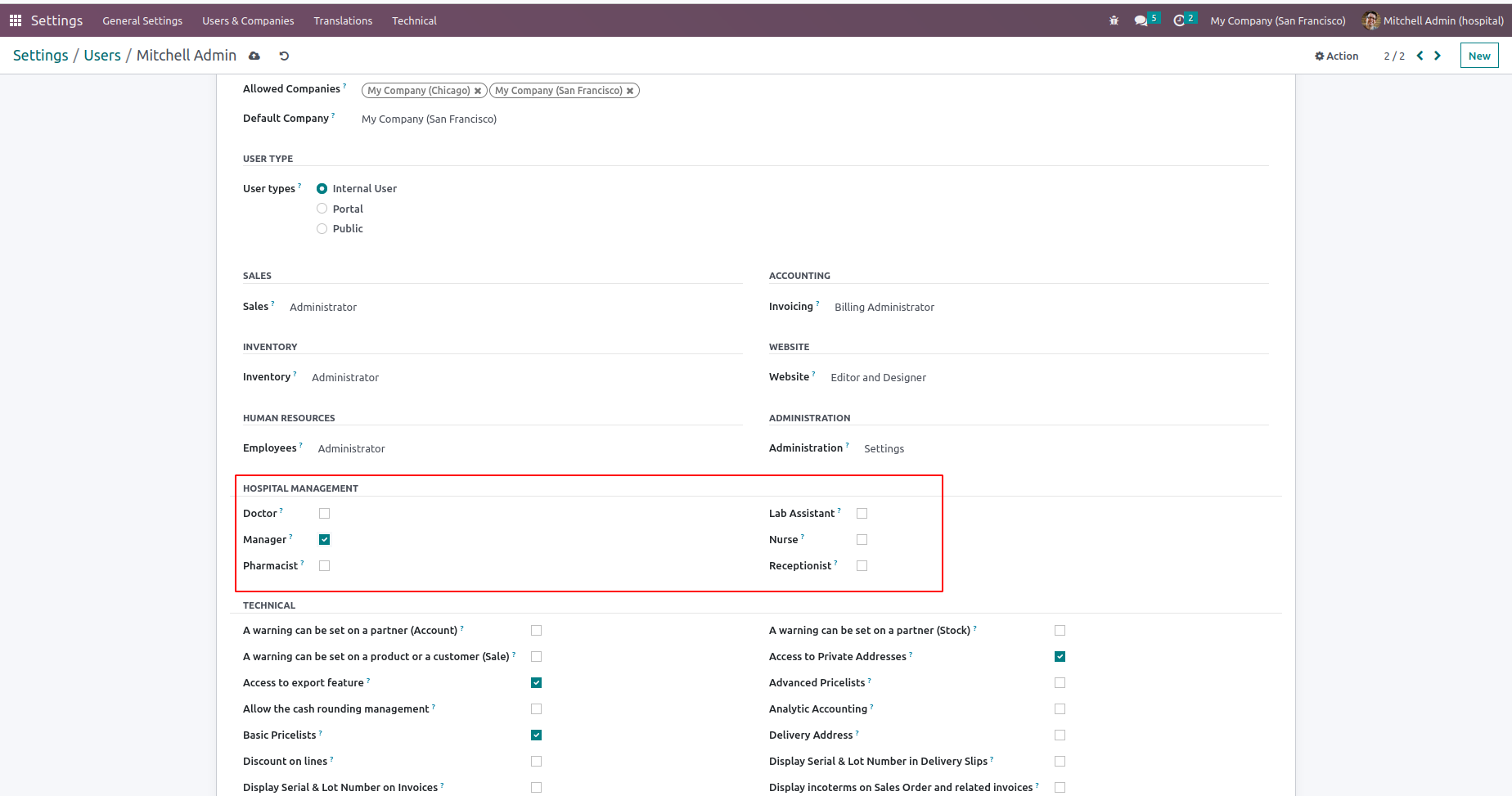The image size is (1512, 796).
Task: Go to next record arrow
Action: 1438,56
